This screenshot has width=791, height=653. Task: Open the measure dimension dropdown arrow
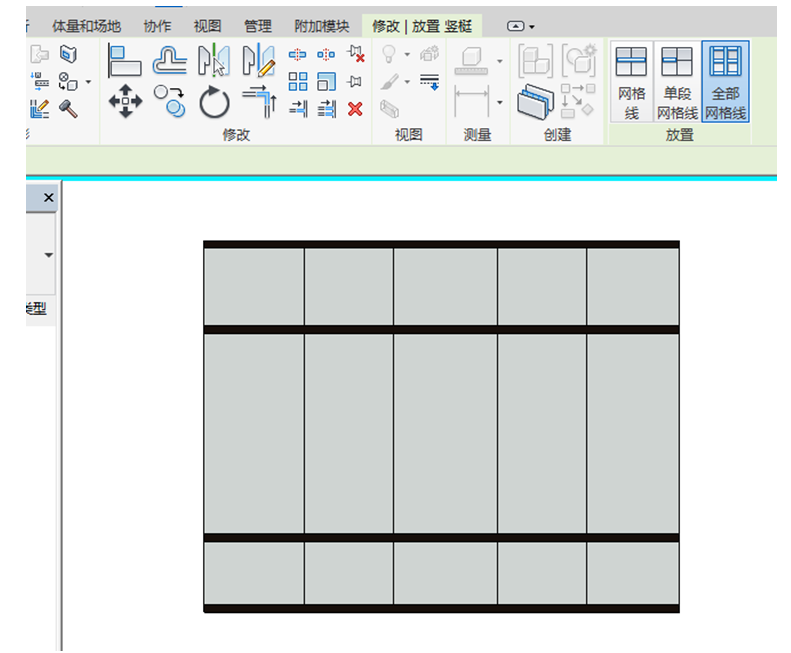[x=499, y=102]
